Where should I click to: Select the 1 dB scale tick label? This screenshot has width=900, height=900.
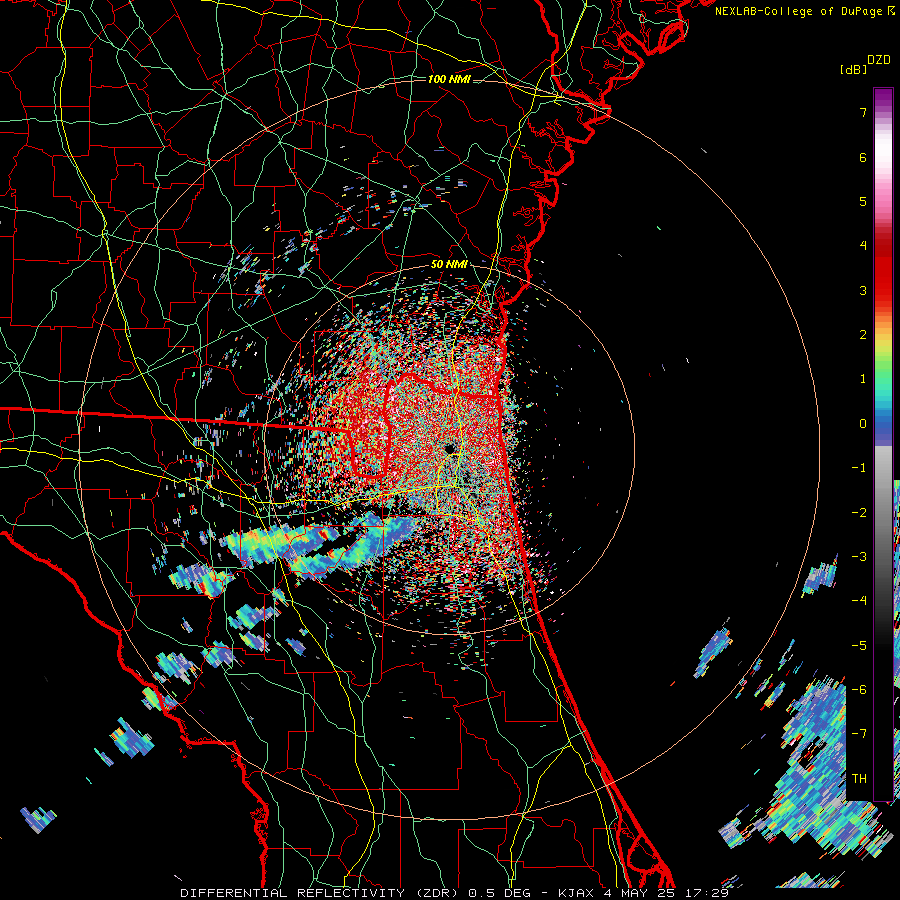pos(863,379)
